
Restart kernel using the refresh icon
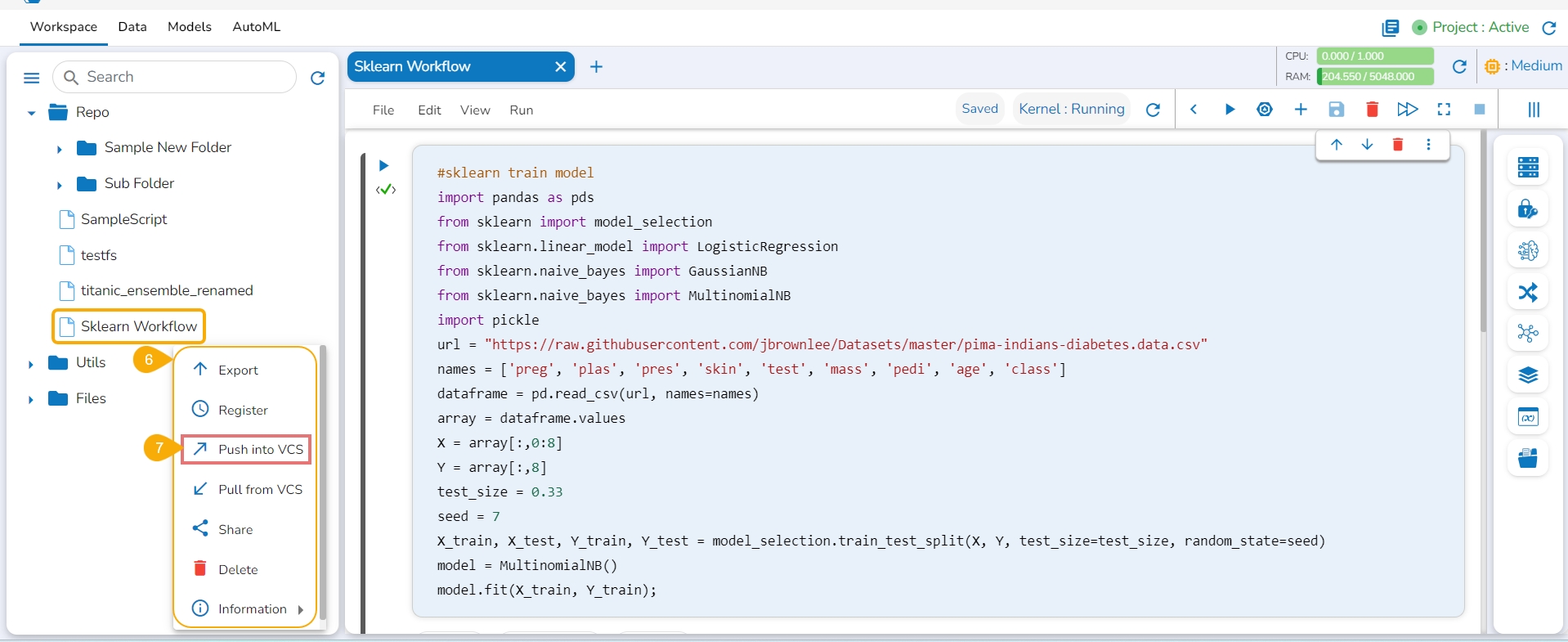(x=1153, y=110)
